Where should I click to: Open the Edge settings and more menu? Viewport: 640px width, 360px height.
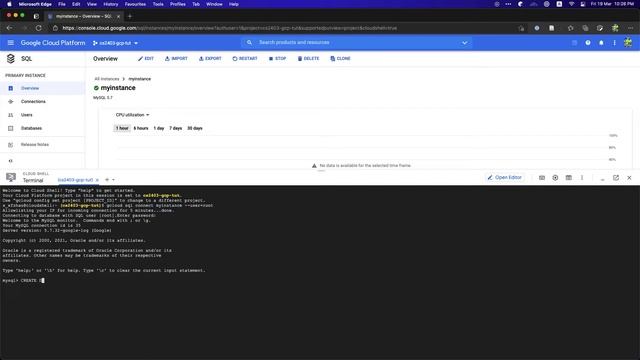(630, 28)
